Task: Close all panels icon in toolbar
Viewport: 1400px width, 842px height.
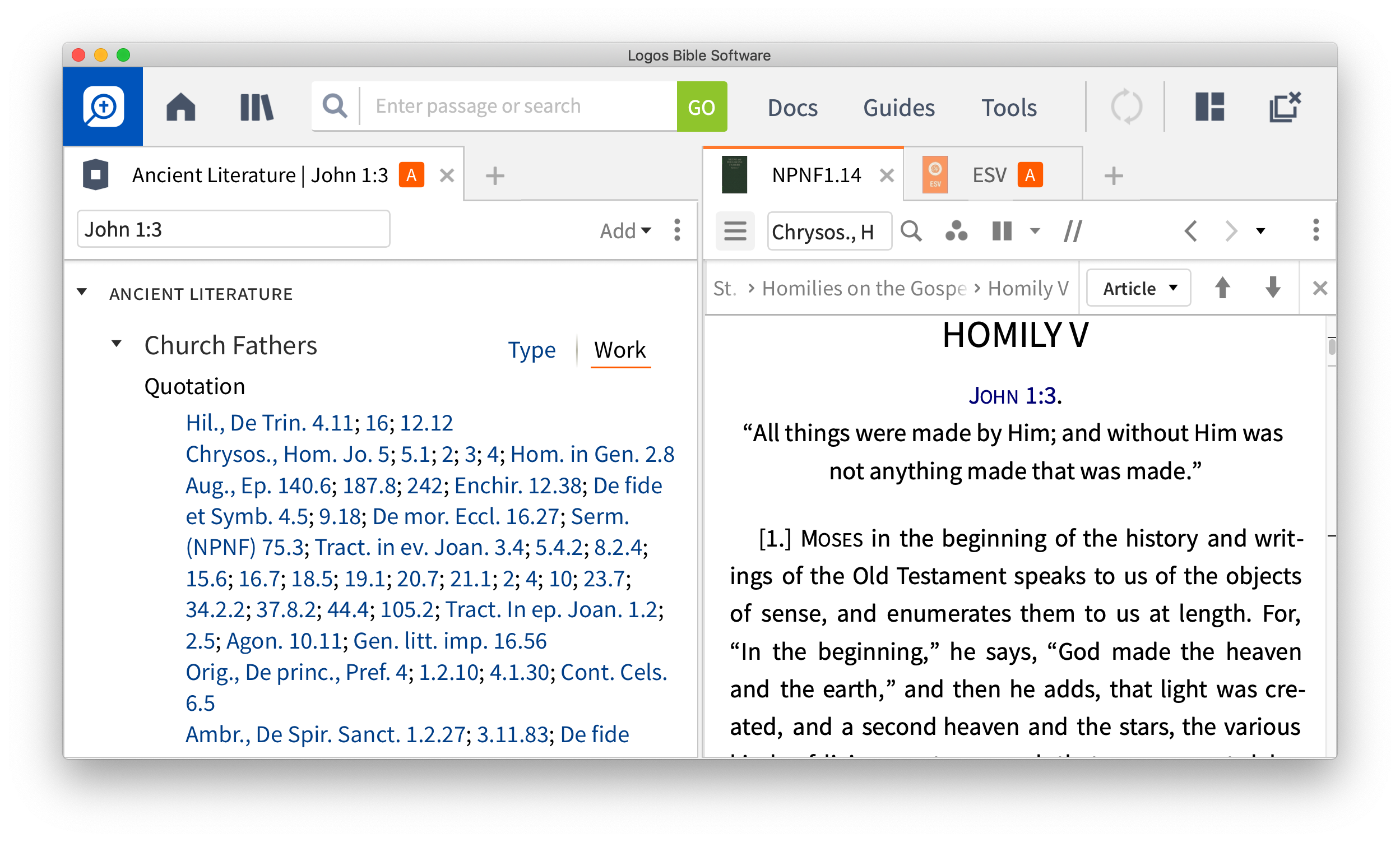Action: [1285, 107]
